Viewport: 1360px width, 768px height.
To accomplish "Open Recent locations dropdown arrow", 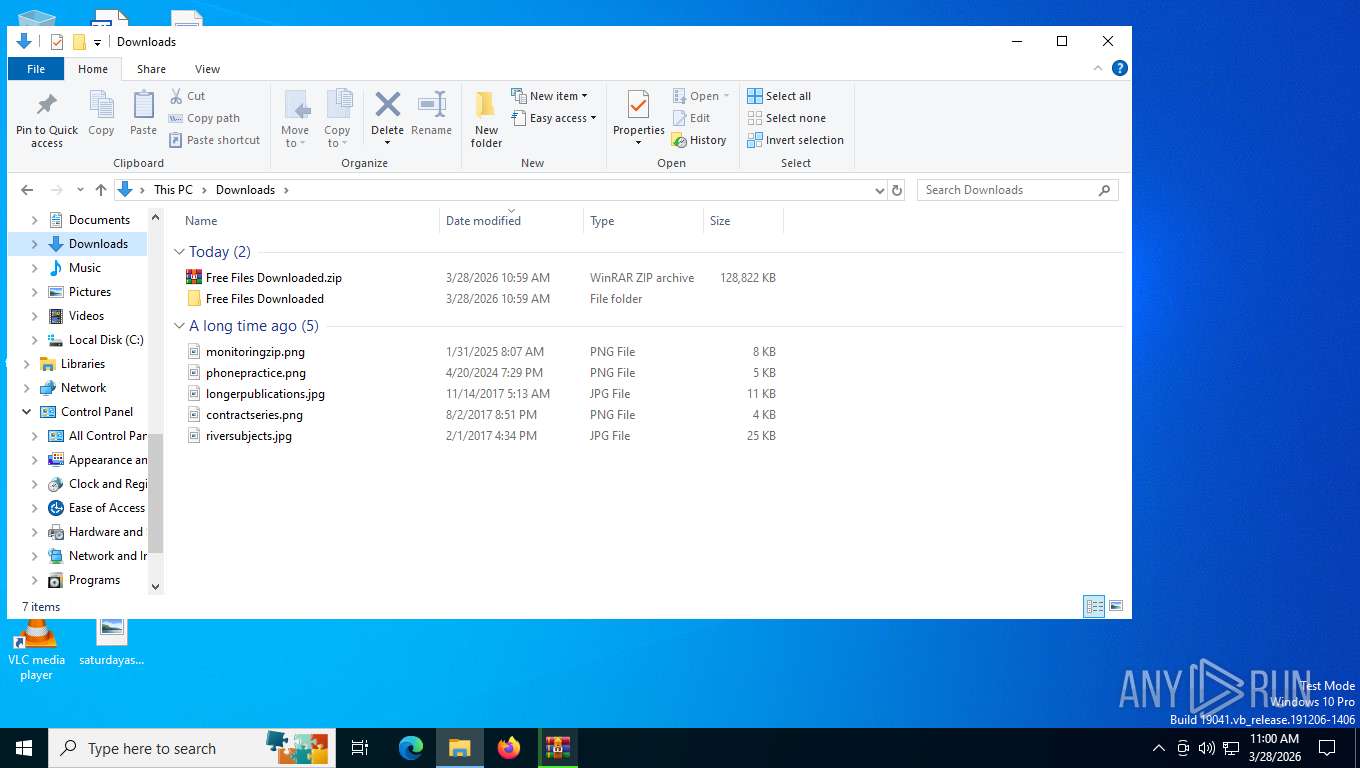I will click(x=79, y=190).
